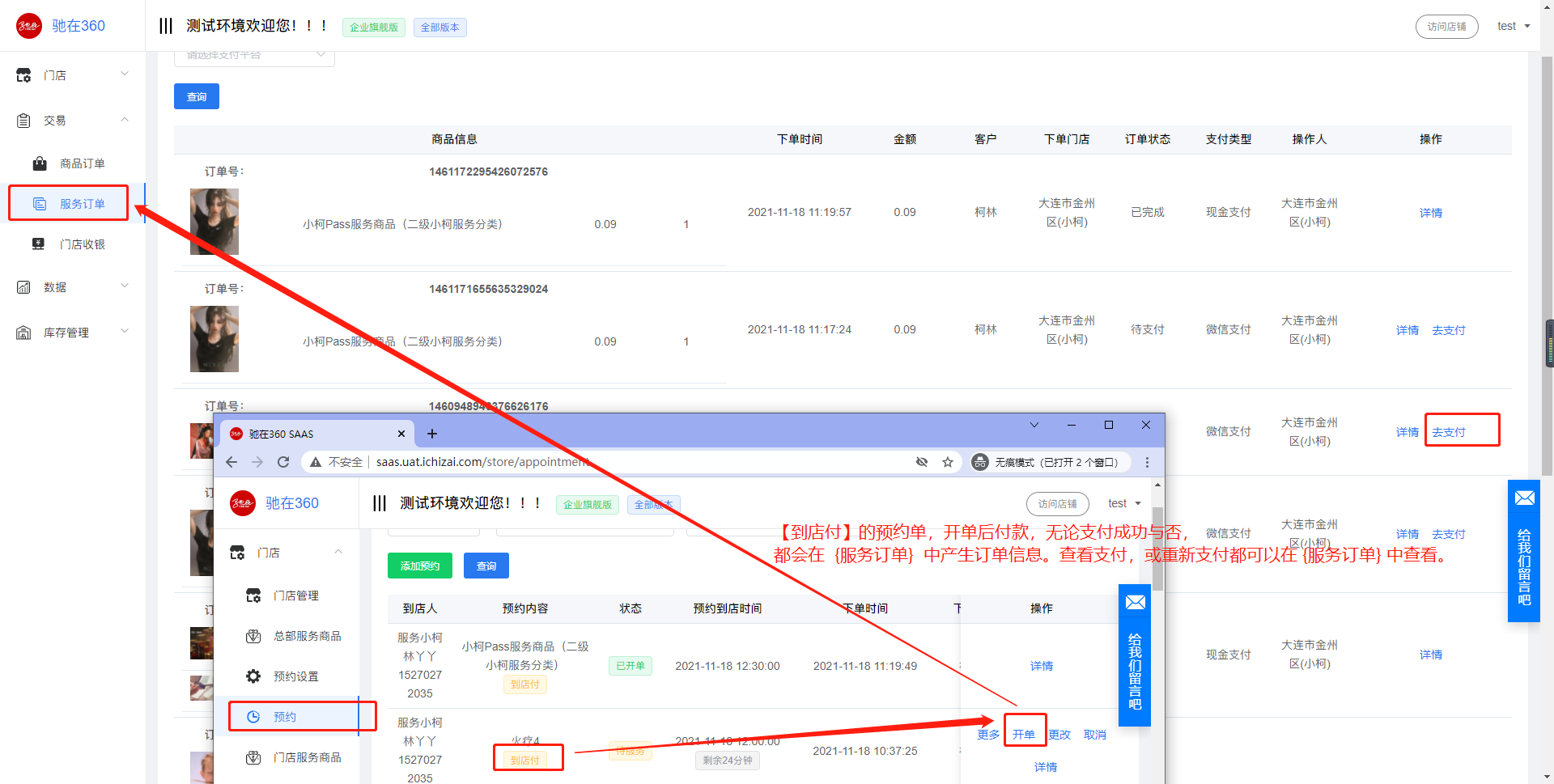Screen dimensions: 1554x784
Task: Open 商品订单 bag icon in sidebar
Action: click(40, 163)
